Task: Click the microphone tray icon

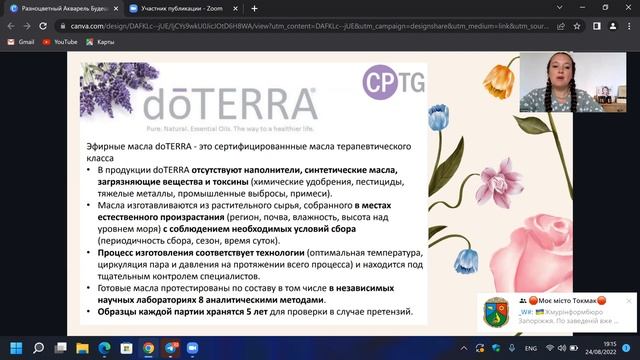Action: pyautogui.click(x=512, y=348)
